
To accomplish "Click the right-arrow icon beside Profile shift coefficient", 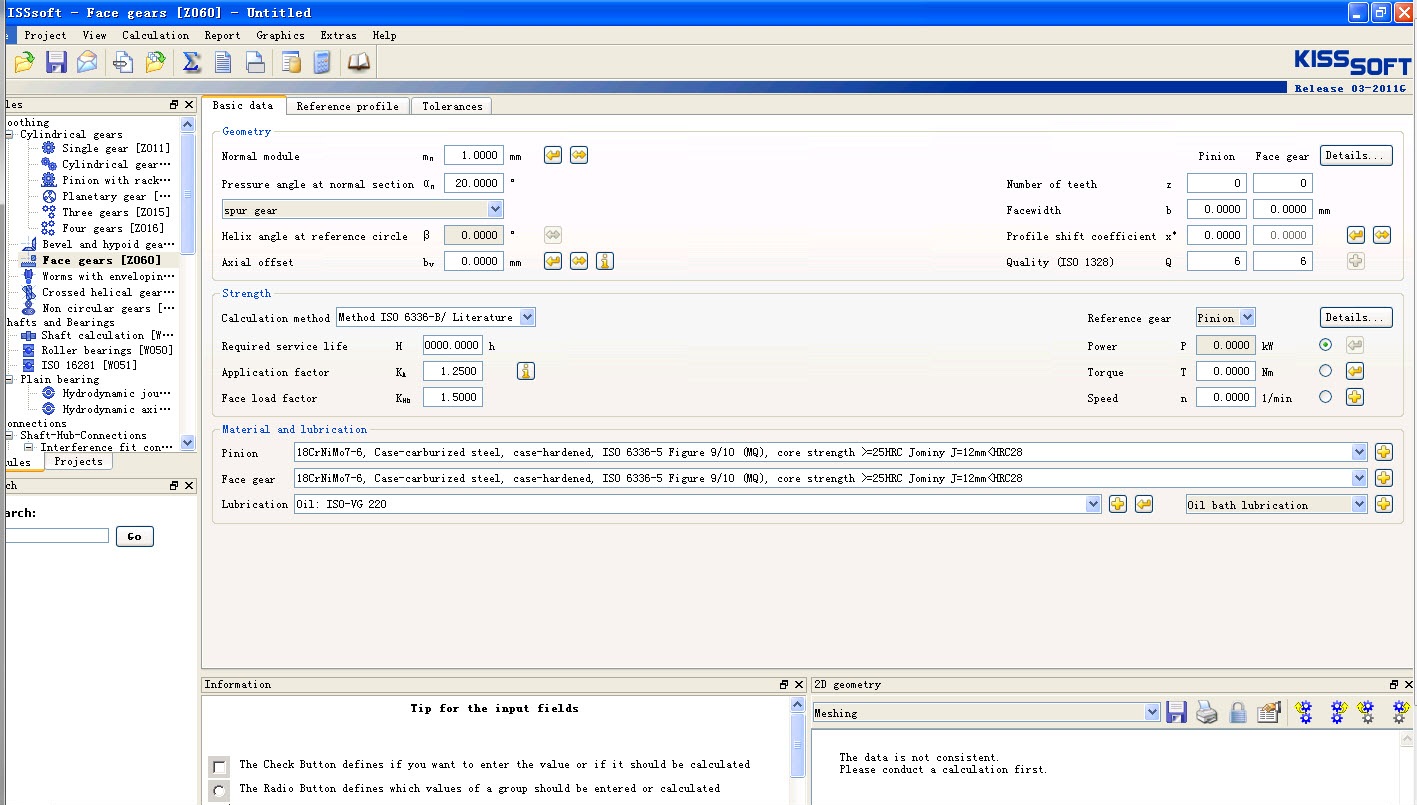I will (x=1382, y=235).
